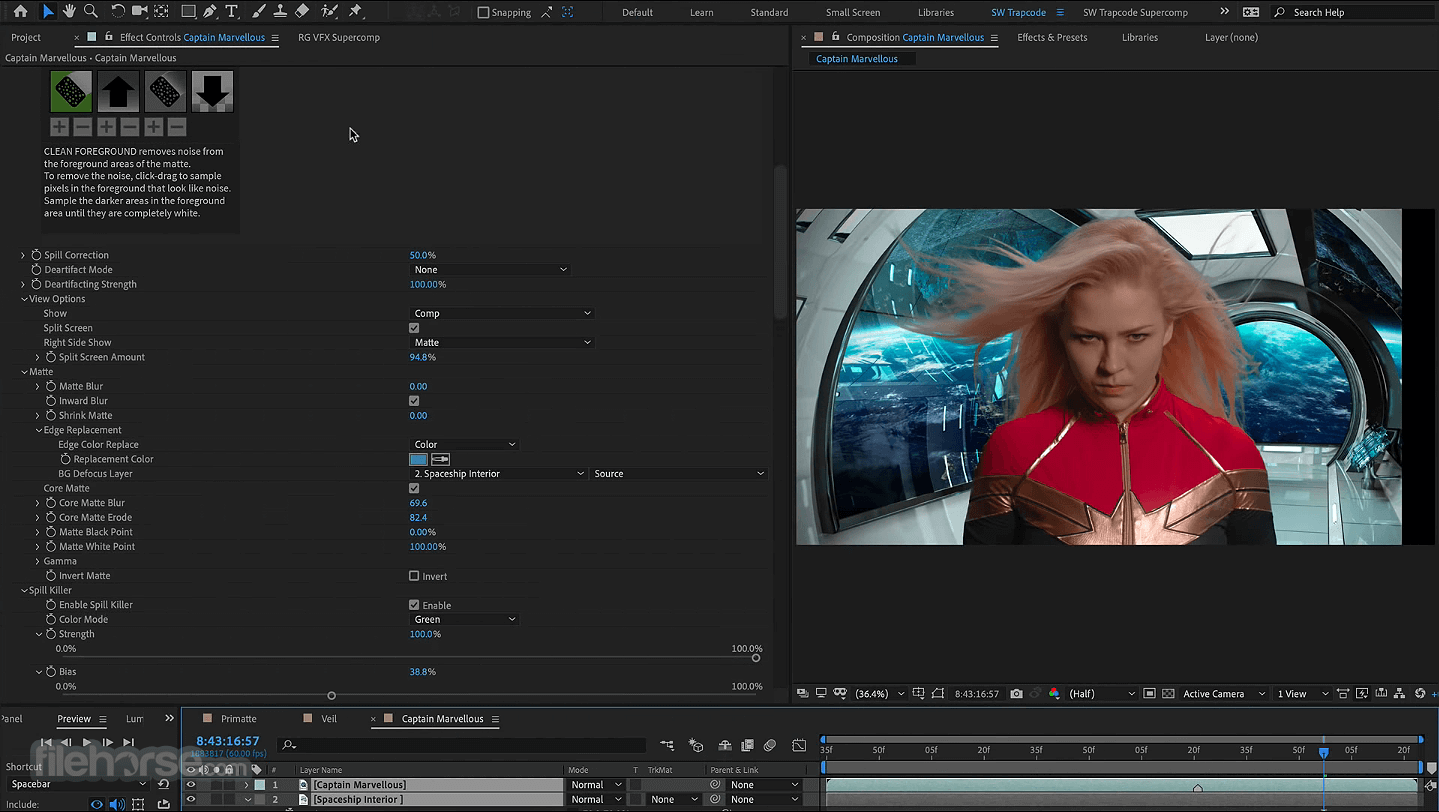Select the Puppet Pin tool
Viewport: 1439px width, 812px height.
[x=356, y=12]
